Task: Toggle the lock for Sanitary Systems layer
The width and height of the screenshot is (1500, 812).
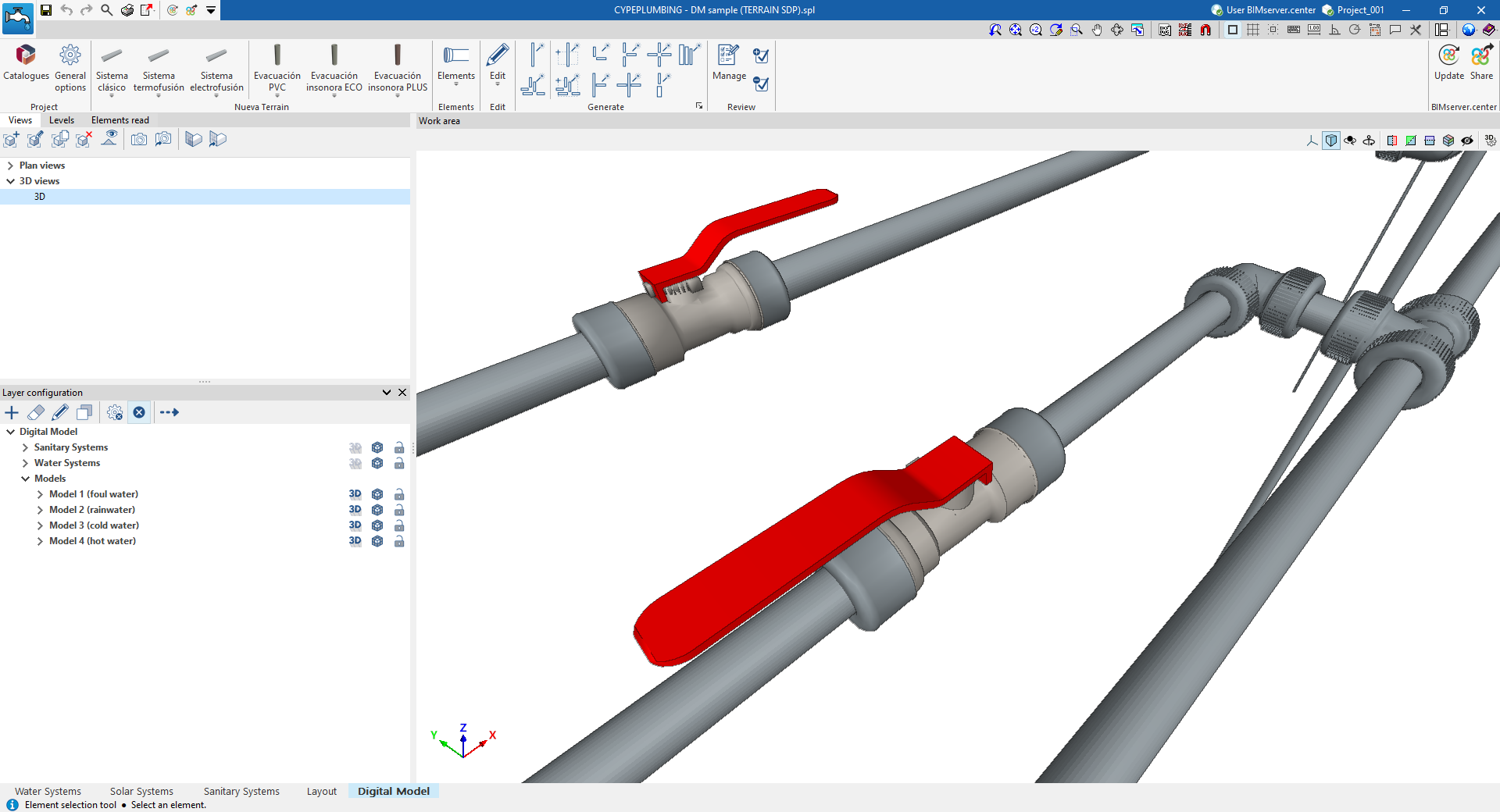Action: (x=399, y=447)
